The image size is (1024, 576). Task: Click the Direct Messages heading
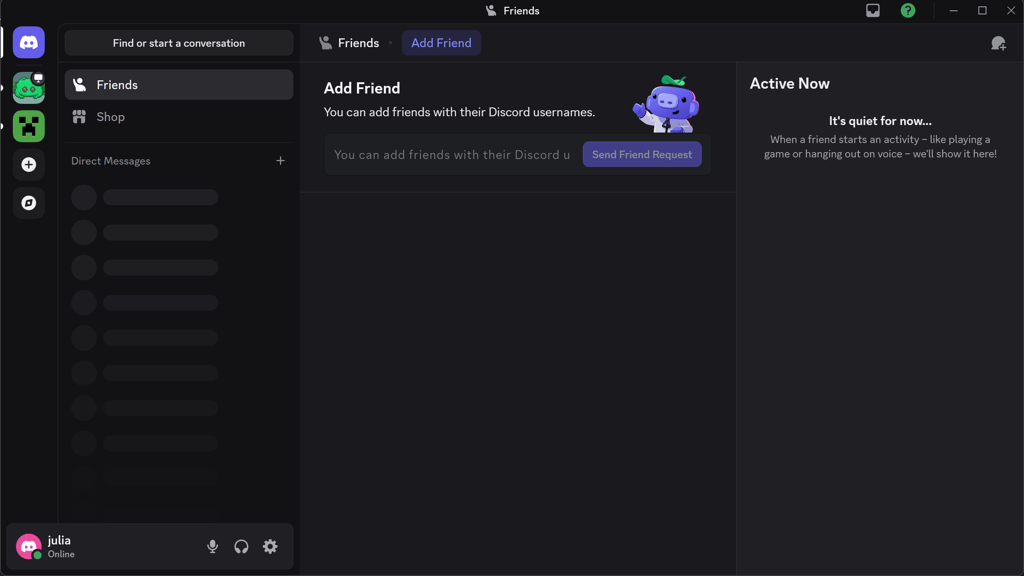(110, 161)
